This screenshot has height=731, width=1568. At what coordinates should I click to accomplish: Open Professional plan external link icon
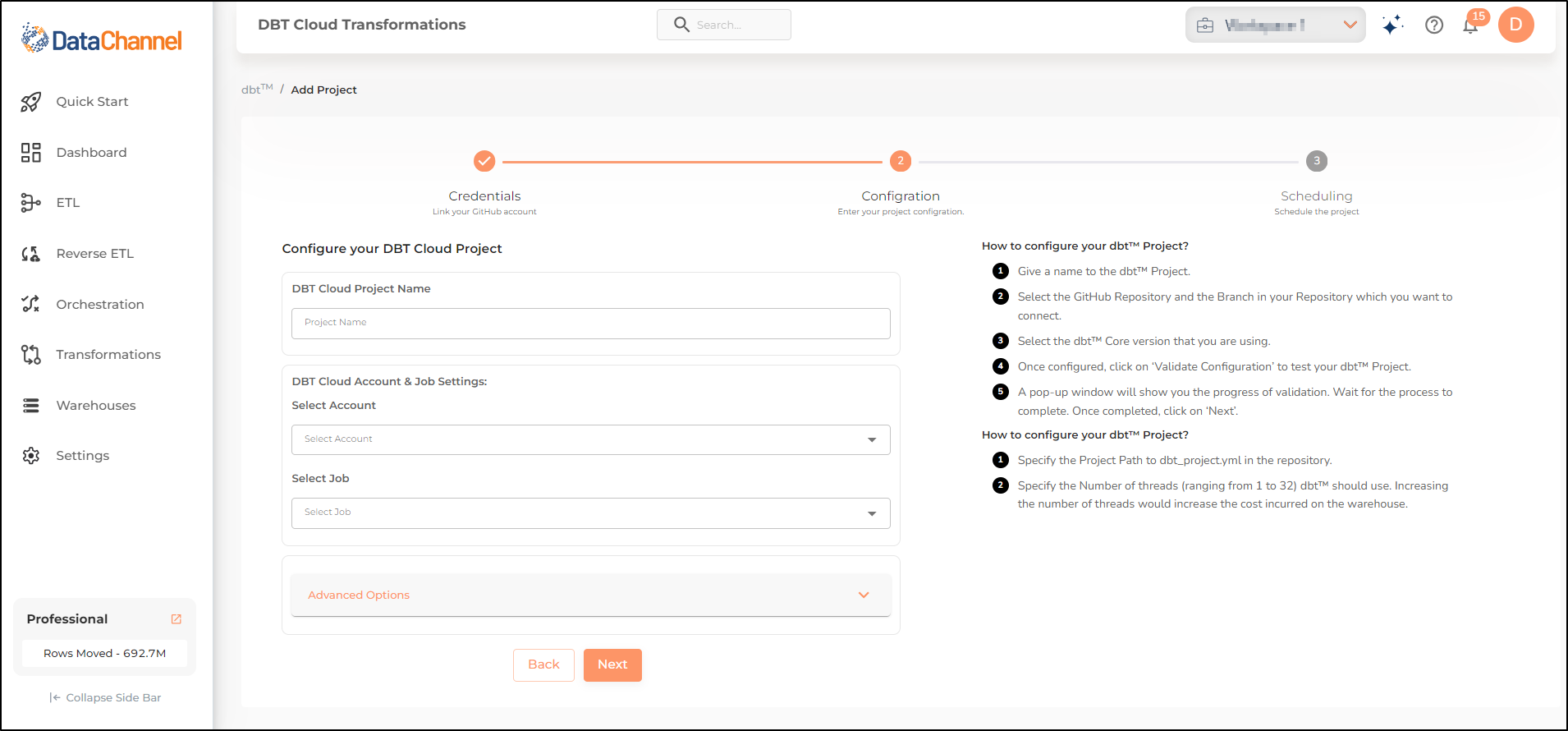176,619
